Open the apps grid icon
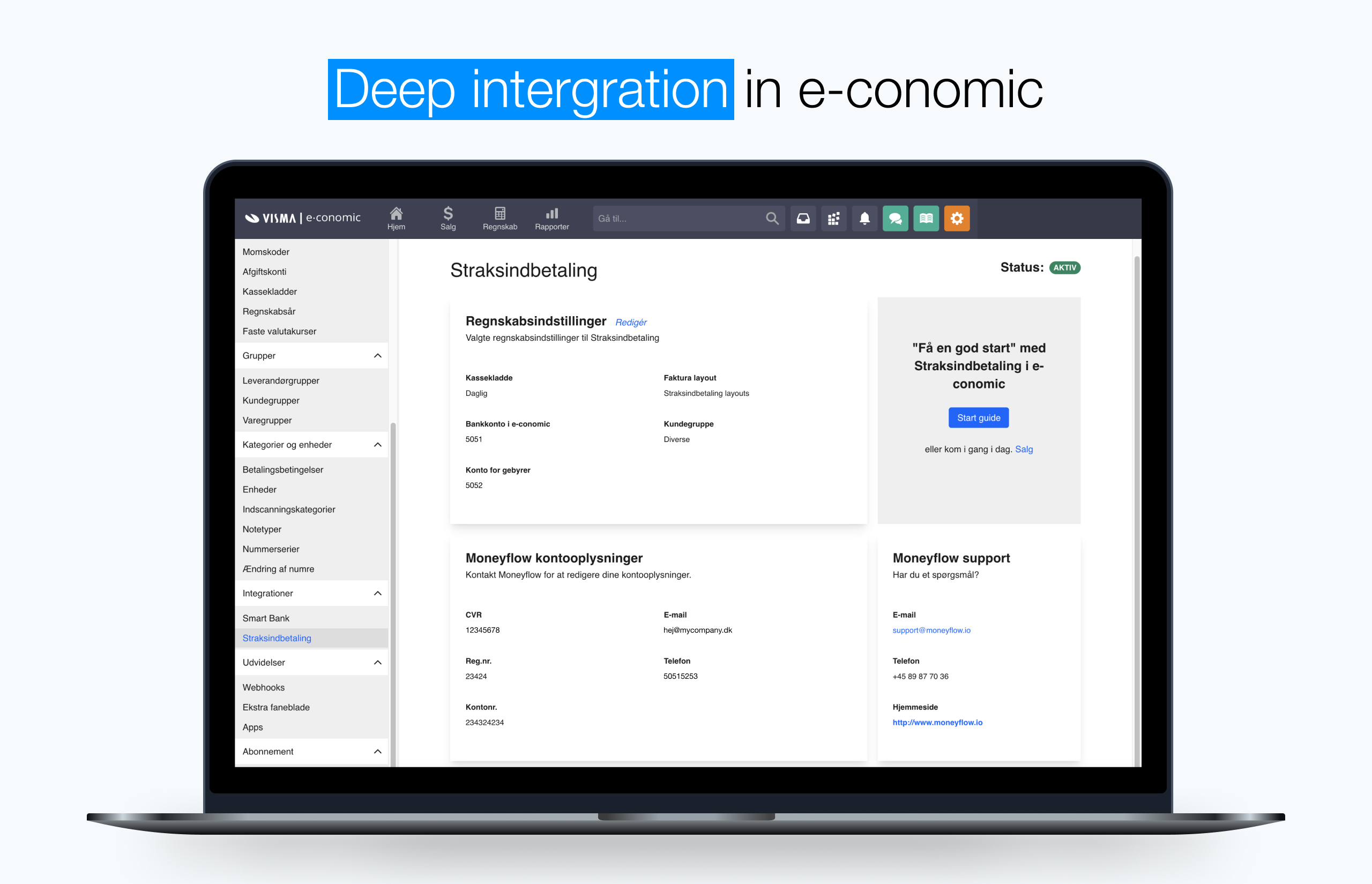Image resolution: width=1372 pixels, height=884 pixels. [x=833, y=218]
